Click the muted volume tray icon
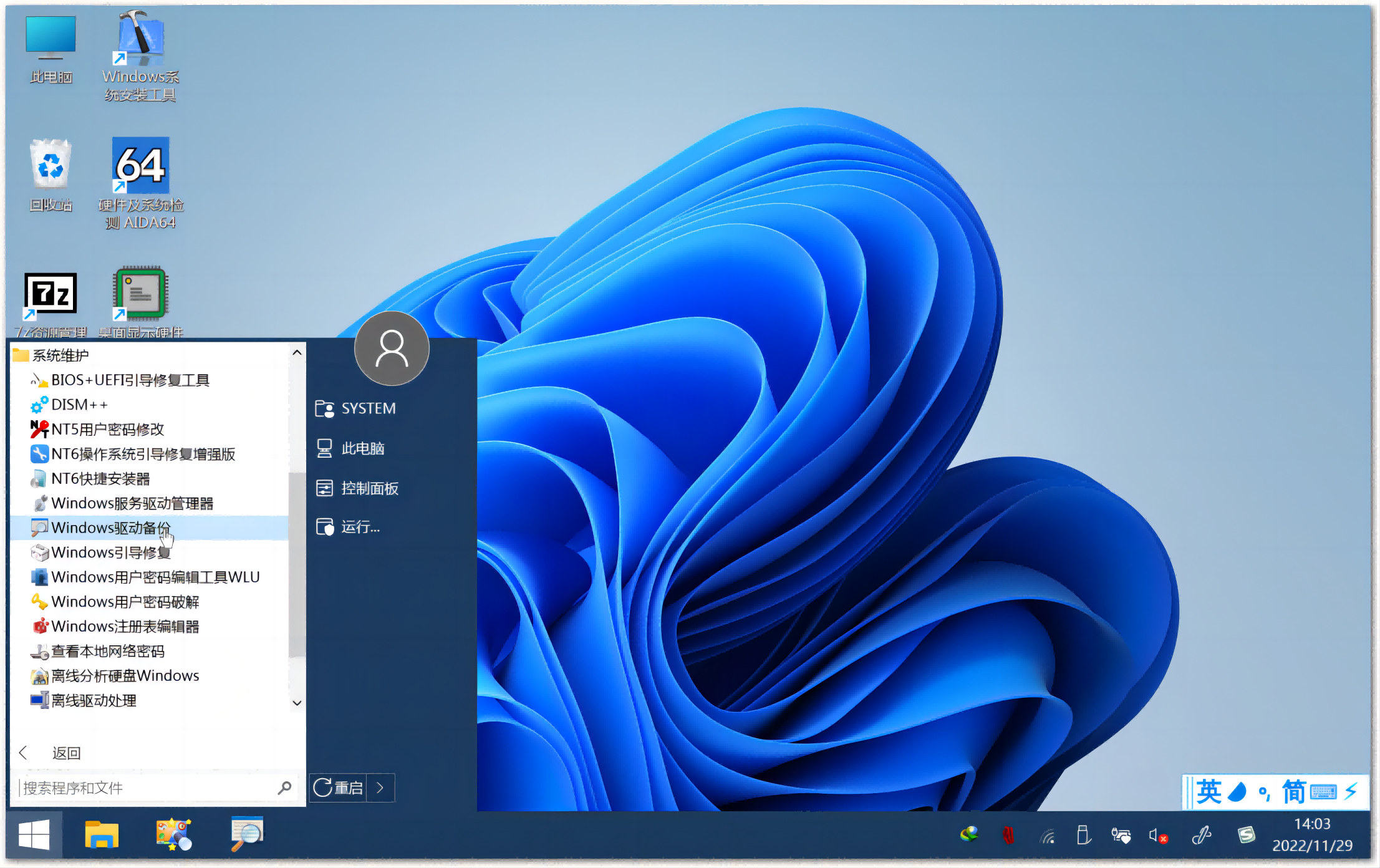1380x868 pixels. pyautogui.click(x=1158, y=836)
